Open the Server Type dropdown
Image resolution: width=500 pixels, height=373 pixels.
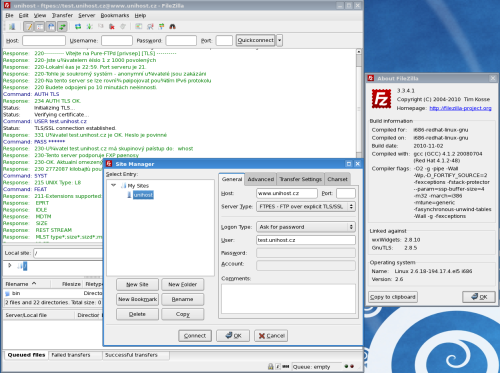tap(306, 207)
